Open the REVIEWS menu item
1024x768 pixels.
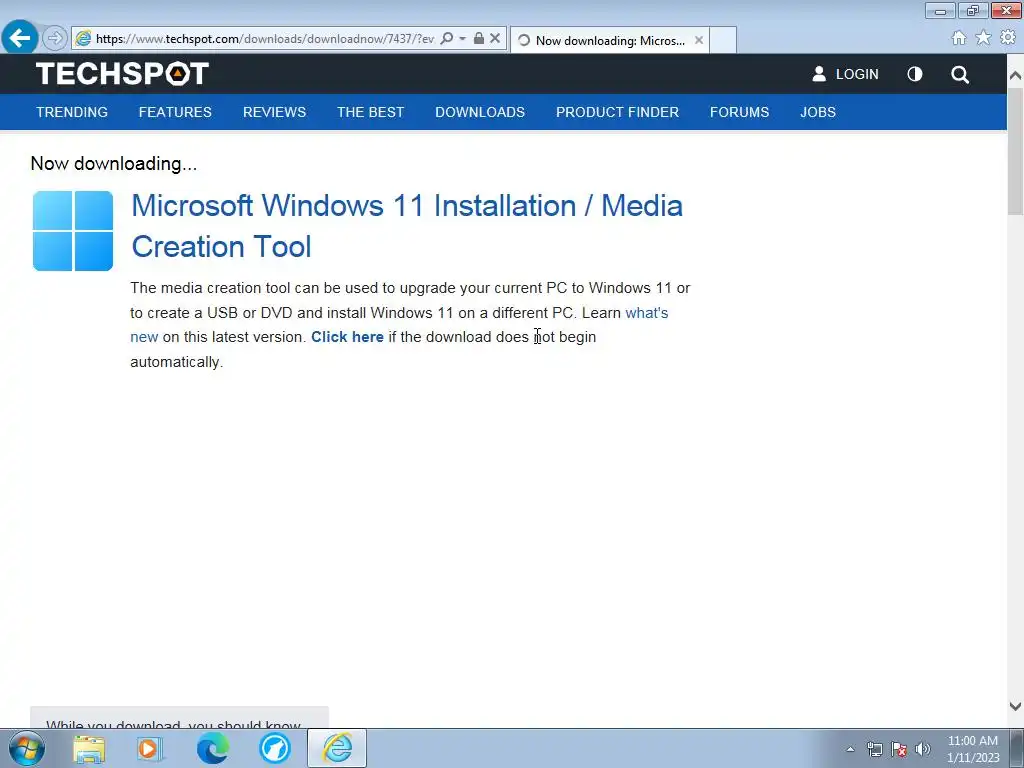(x=274, y=112)
